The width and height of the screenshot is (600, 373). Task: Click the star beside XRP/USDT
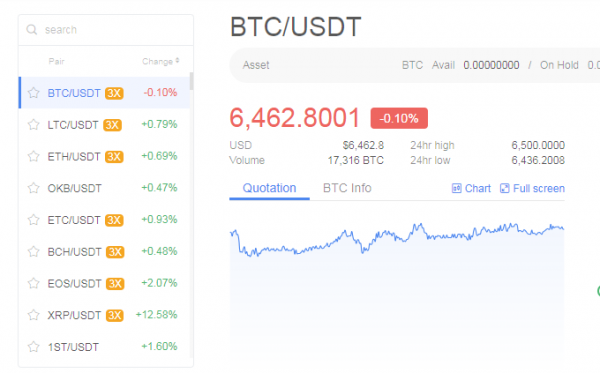click(x=34, y=315)
